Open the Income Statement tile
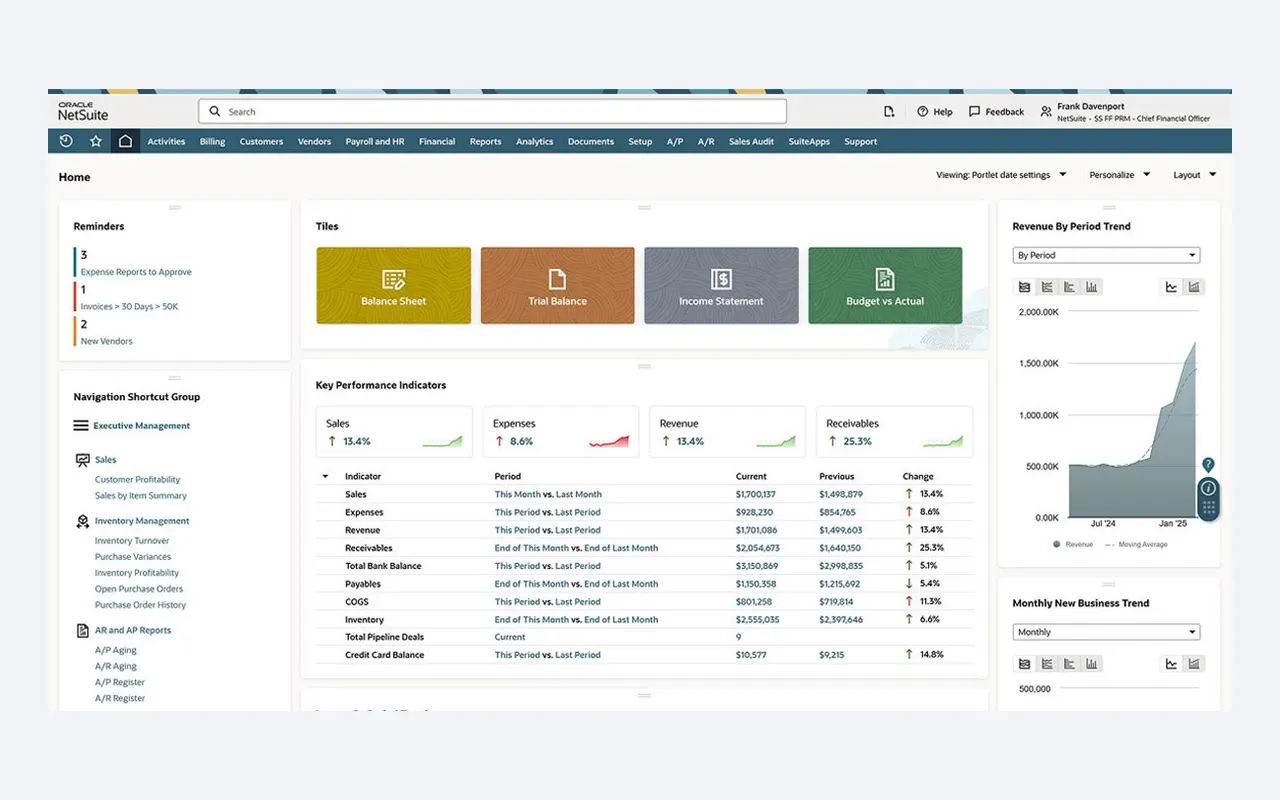 [x=722, y=286]
